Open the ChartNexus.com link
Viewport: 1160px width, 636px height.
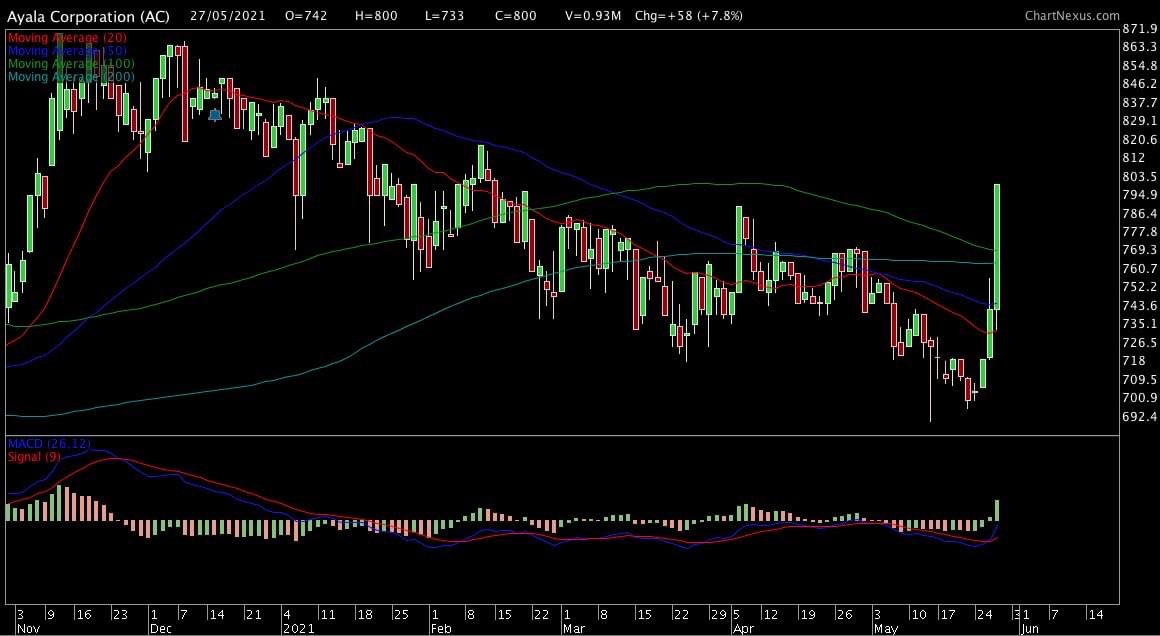(1072, 15)
